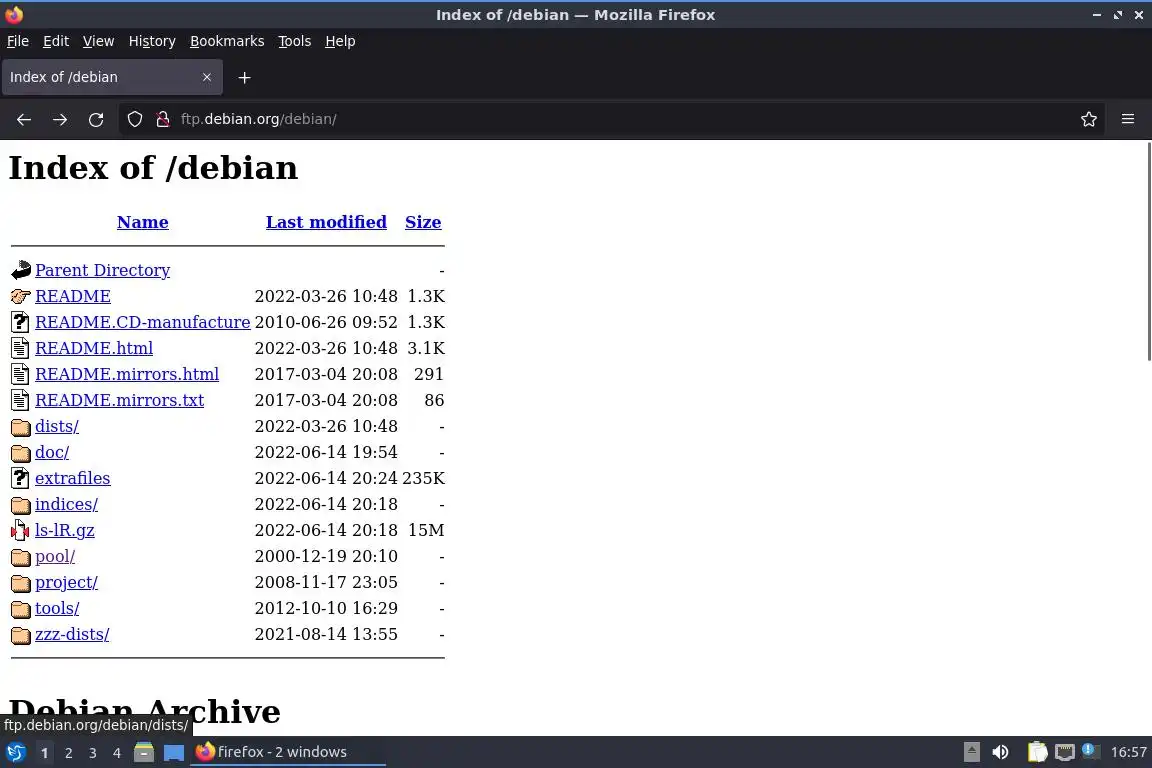Go back with the browser back arrow
1152x768 pixels.
pyautogui.click(x=24, y=119)
